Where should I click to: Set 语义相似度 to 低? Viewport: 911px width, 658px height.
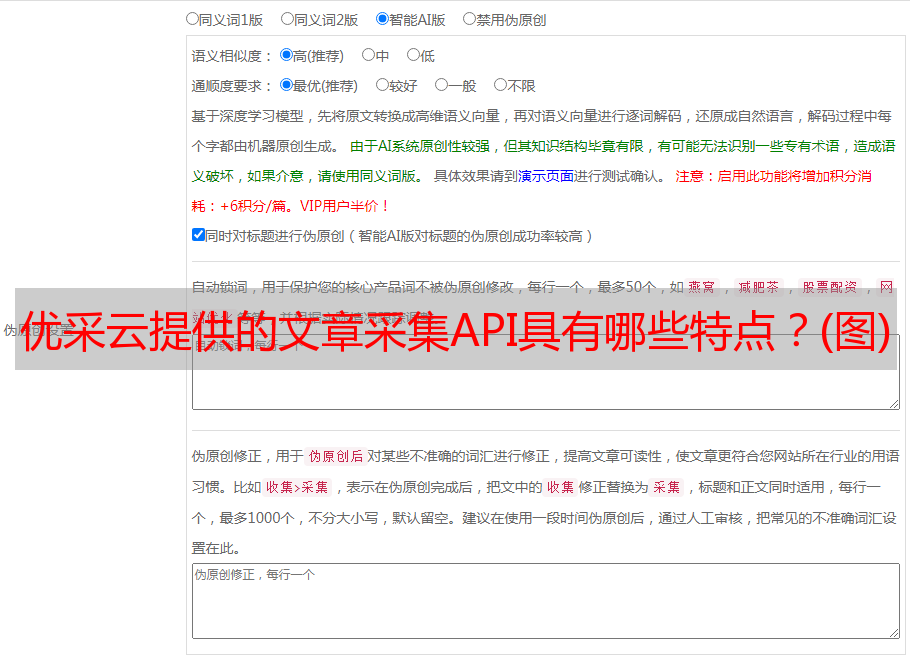coord(413,55)
